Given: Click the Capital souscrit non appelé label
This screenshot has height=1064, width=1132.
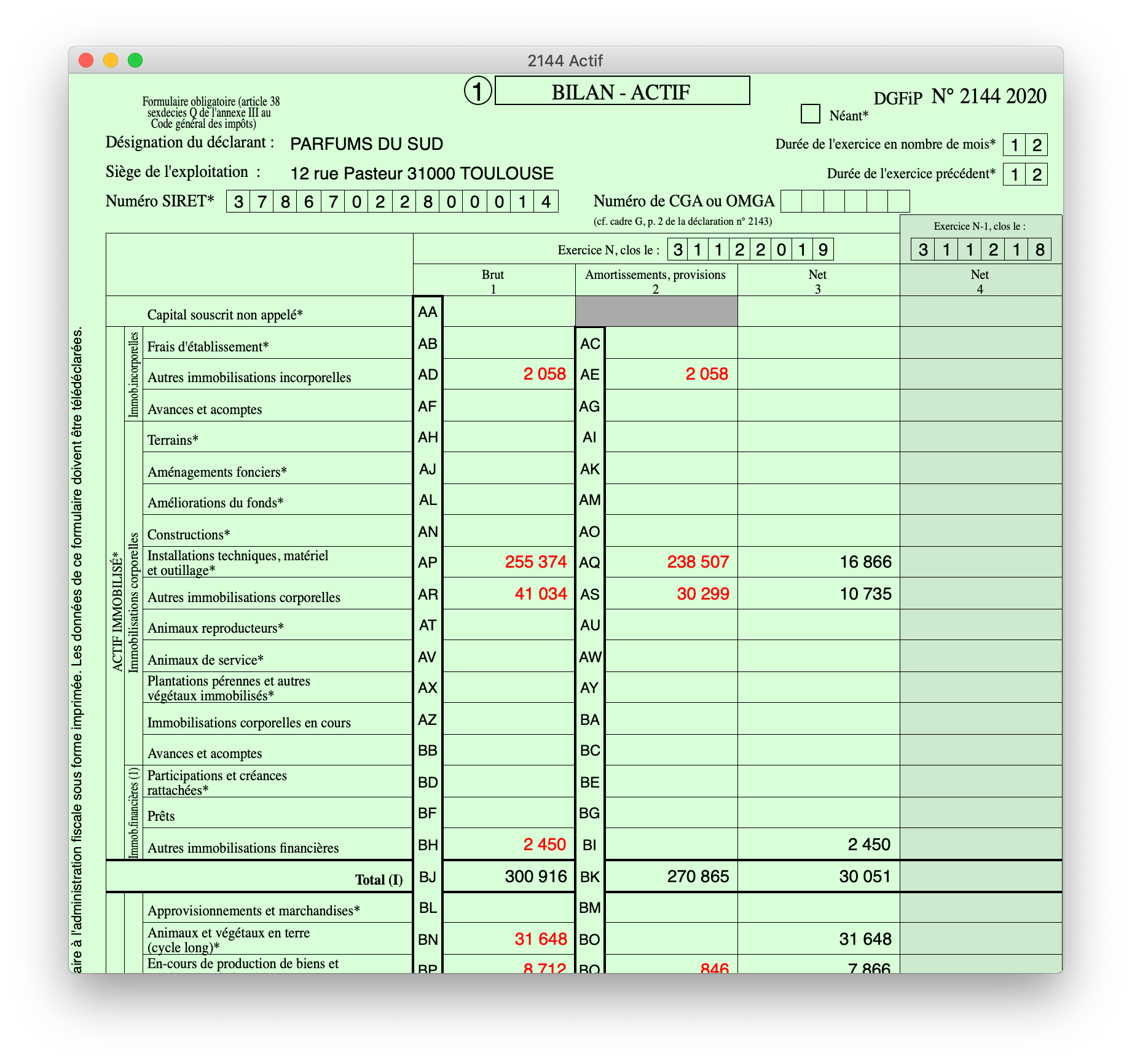Looking at the screenshot, I should pyautogui.click(x=225, y=315).
